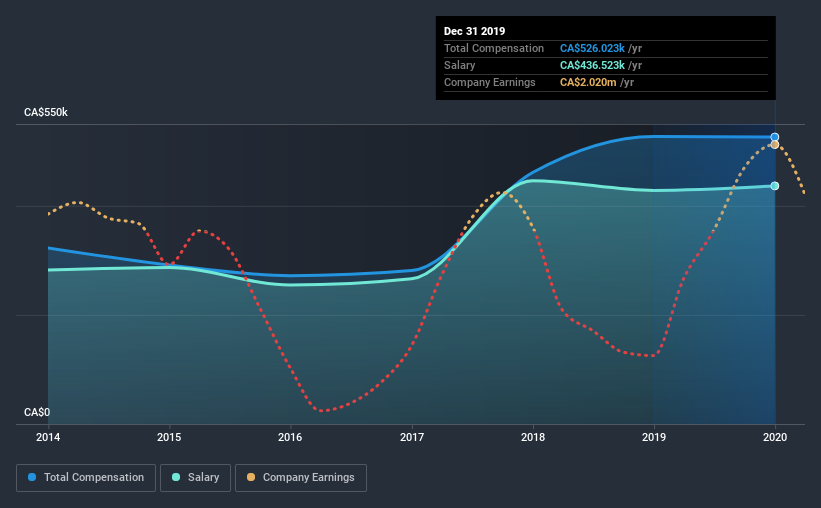Click the blue Total Compensation legend dot
Image resolution: width=821 pixels, height=508 pixels.
click(x=32, y=477)
